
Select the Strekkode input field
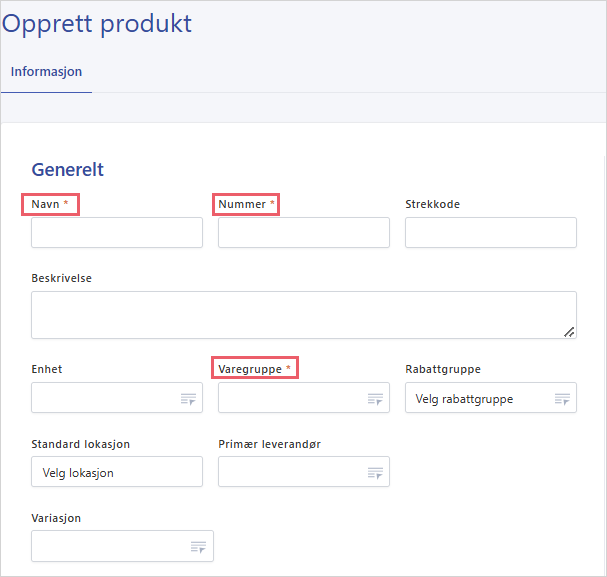pyautogui.click(x=490, y=233)
